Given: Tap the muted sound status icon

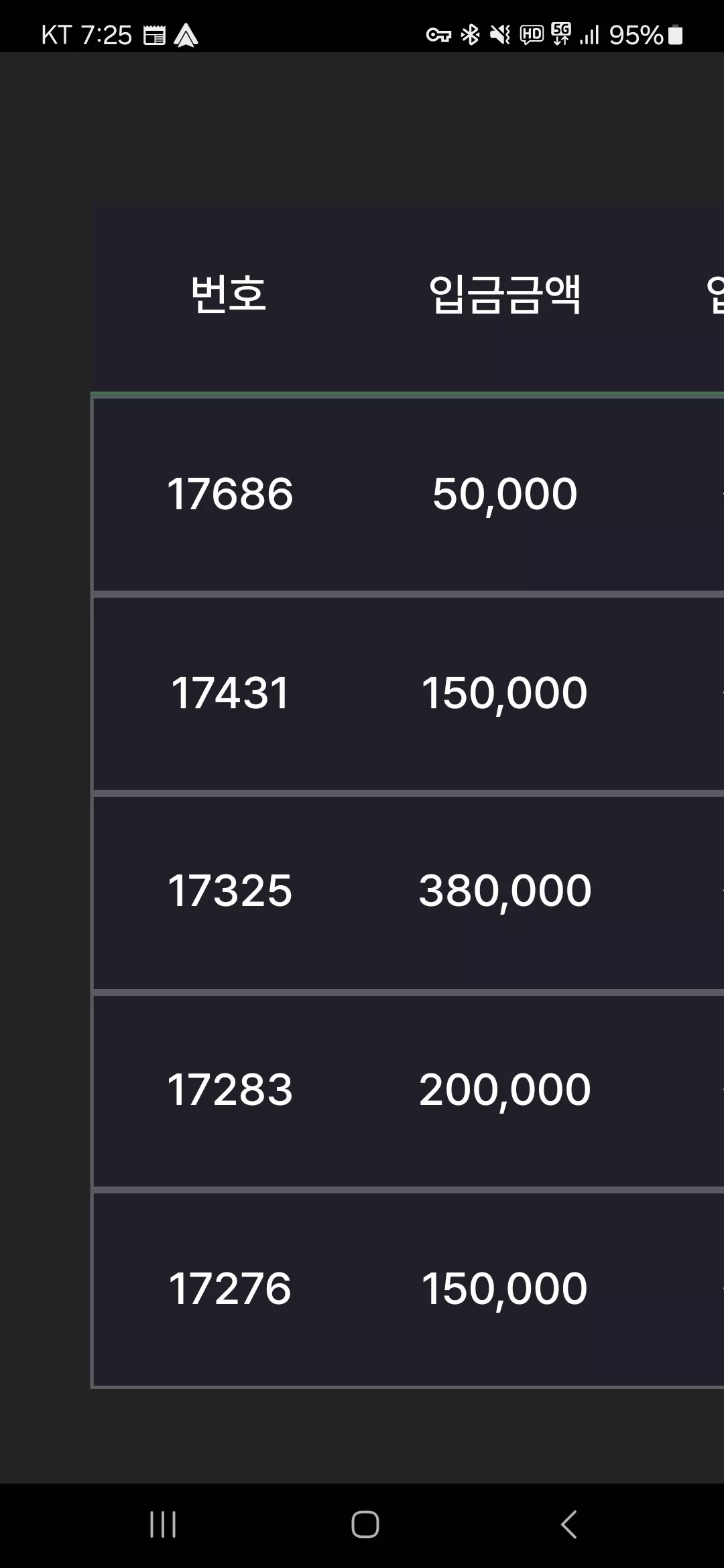Looking at the screenshot, I should [x=500, y=34].
